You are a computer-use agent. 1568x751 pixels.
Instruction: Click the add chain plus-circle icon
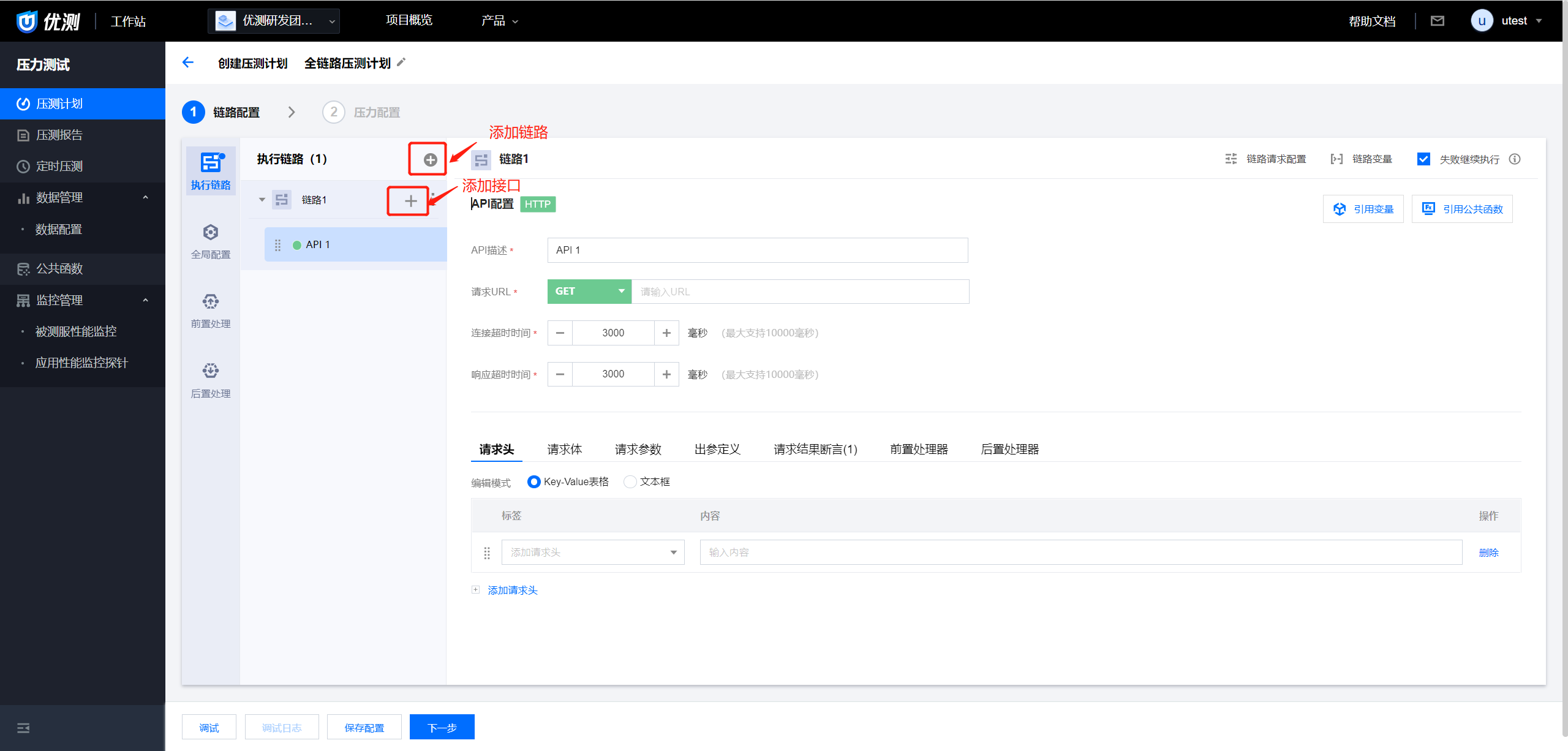(430, 160)
